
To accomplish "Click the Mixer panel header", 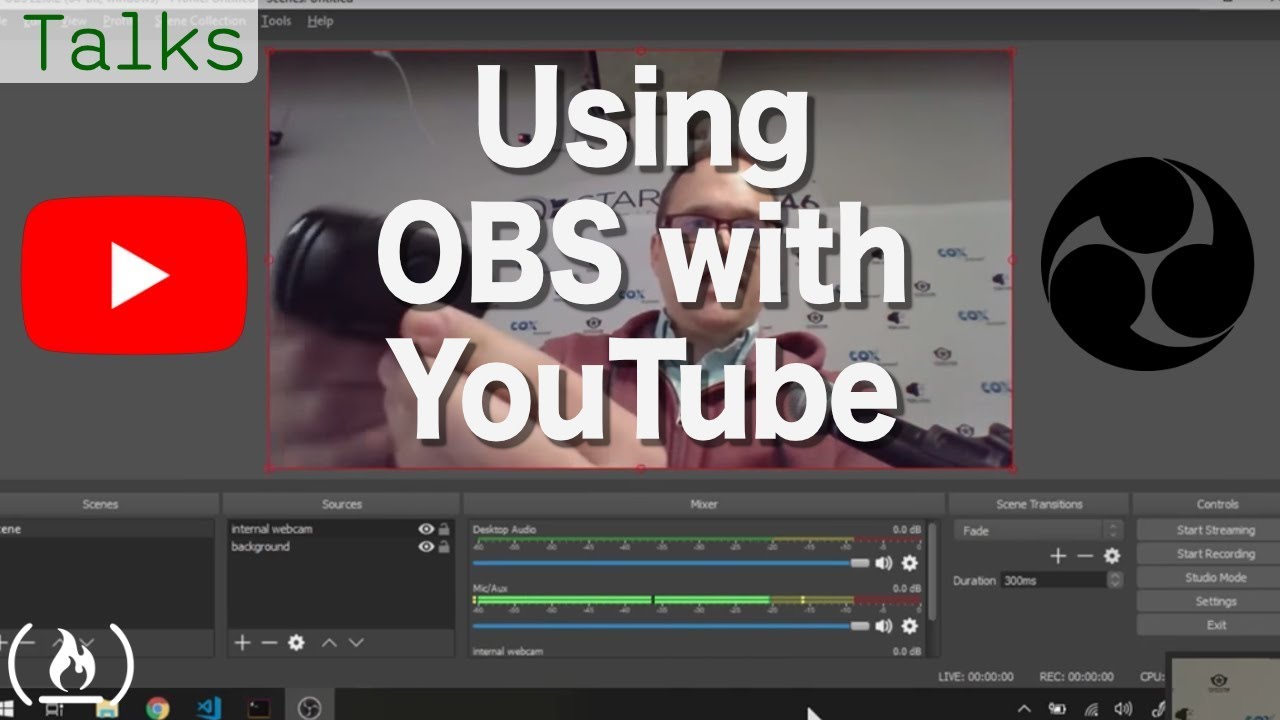I will tap(703, 504).
